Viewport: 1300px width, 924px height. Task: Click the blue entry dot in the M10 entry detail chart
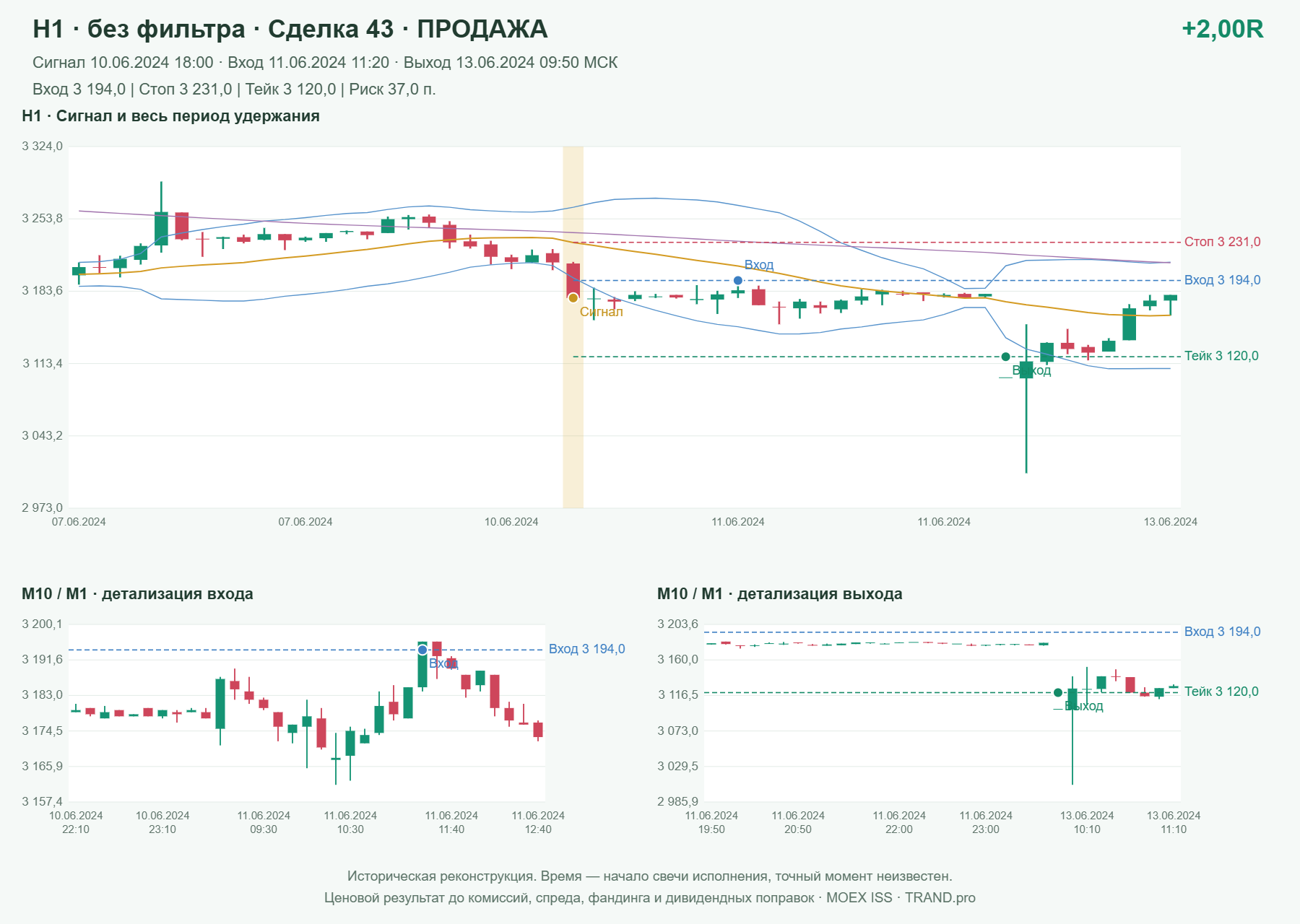click(422, 650)
